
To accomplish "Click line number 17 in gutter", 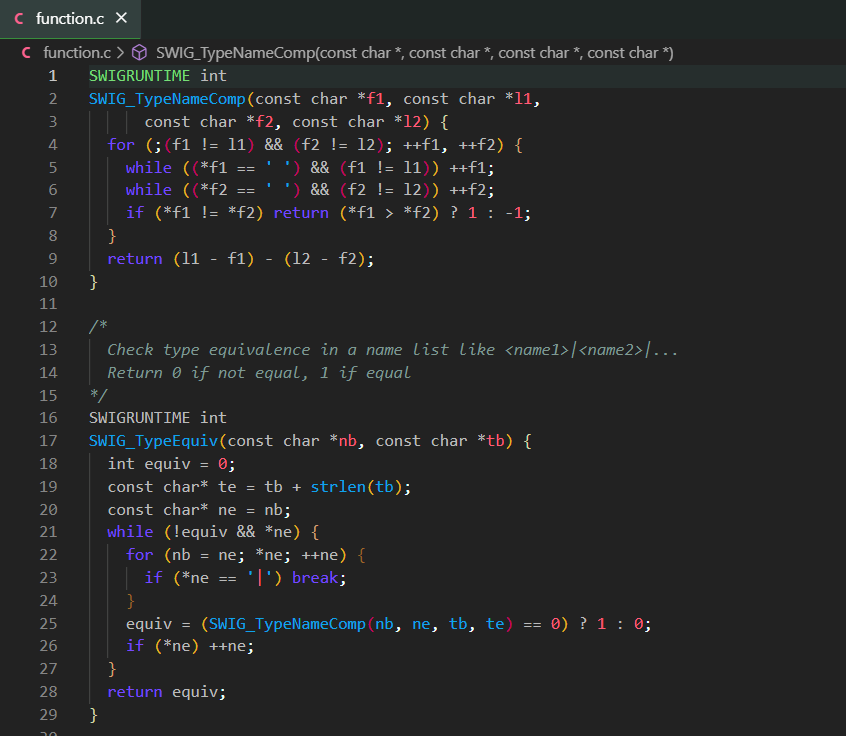I will (48, 441).
